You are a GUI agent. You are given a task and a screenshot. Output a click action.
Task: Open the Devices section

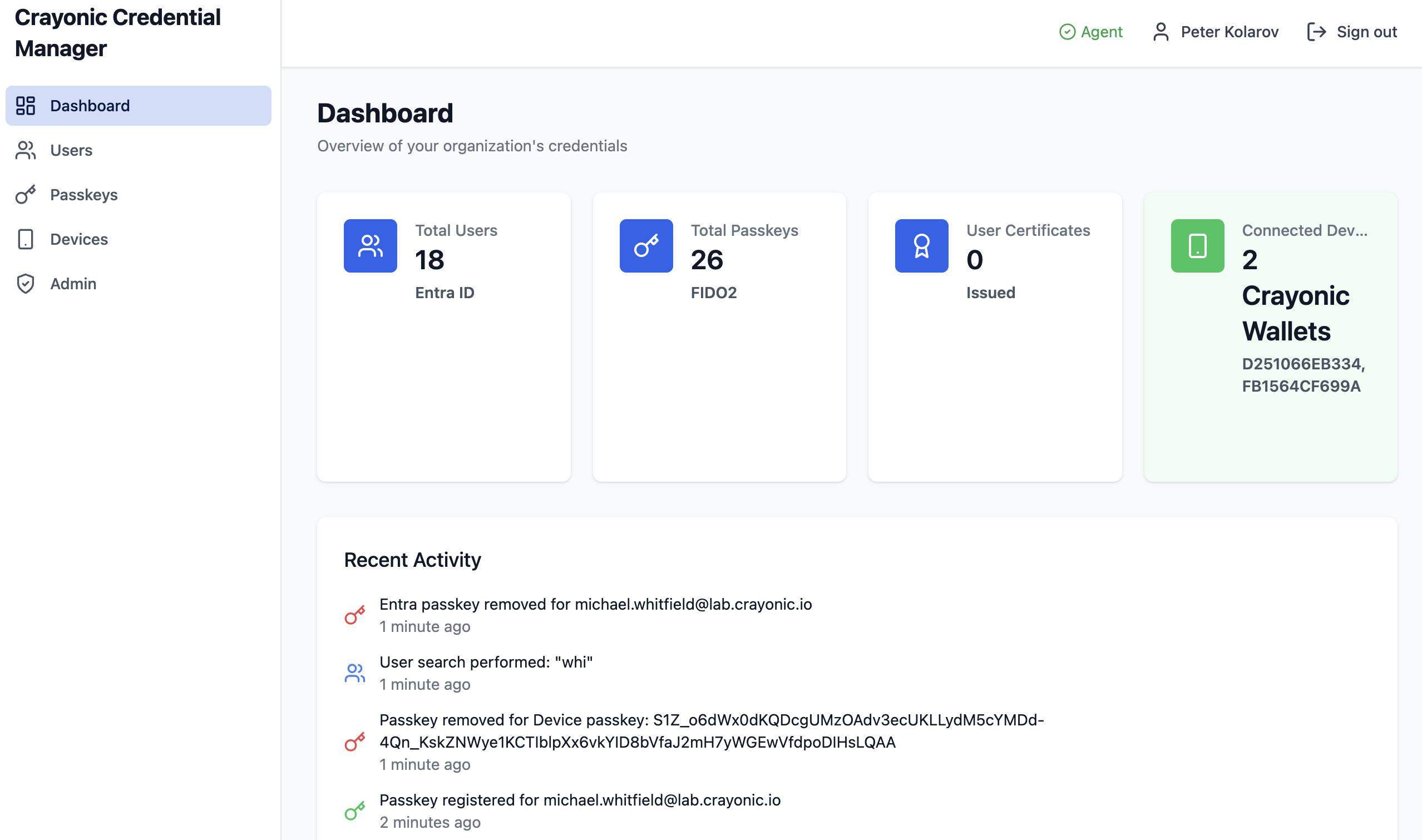point(78,239)
